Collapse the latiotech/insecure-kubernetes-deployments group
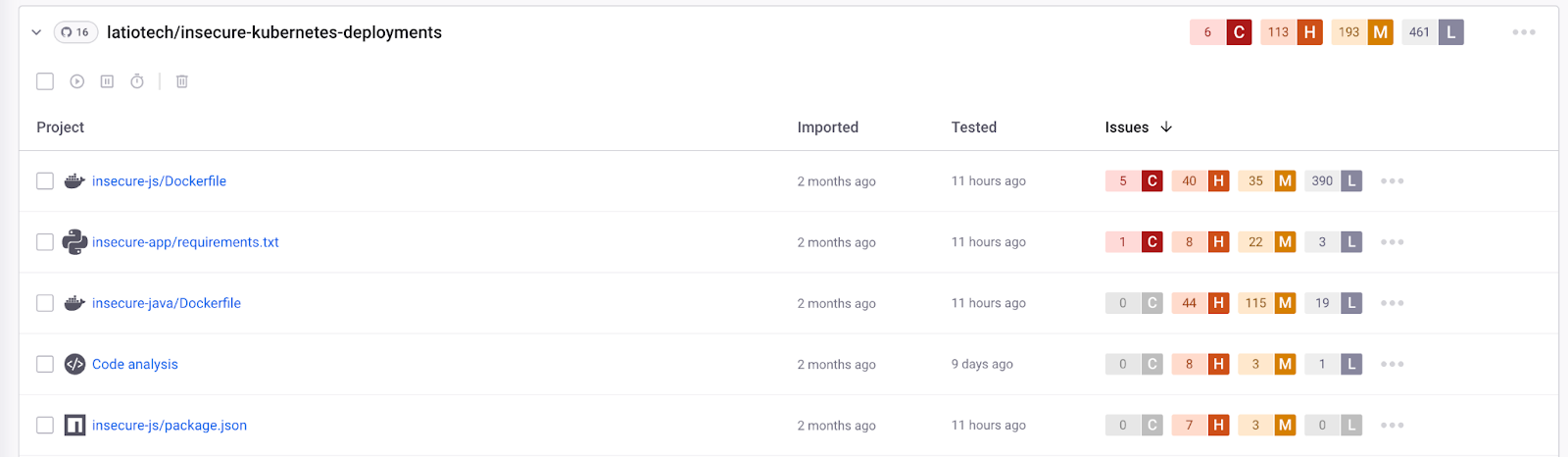The width and height of the screenshot is (1568, 457). [36, 32]
